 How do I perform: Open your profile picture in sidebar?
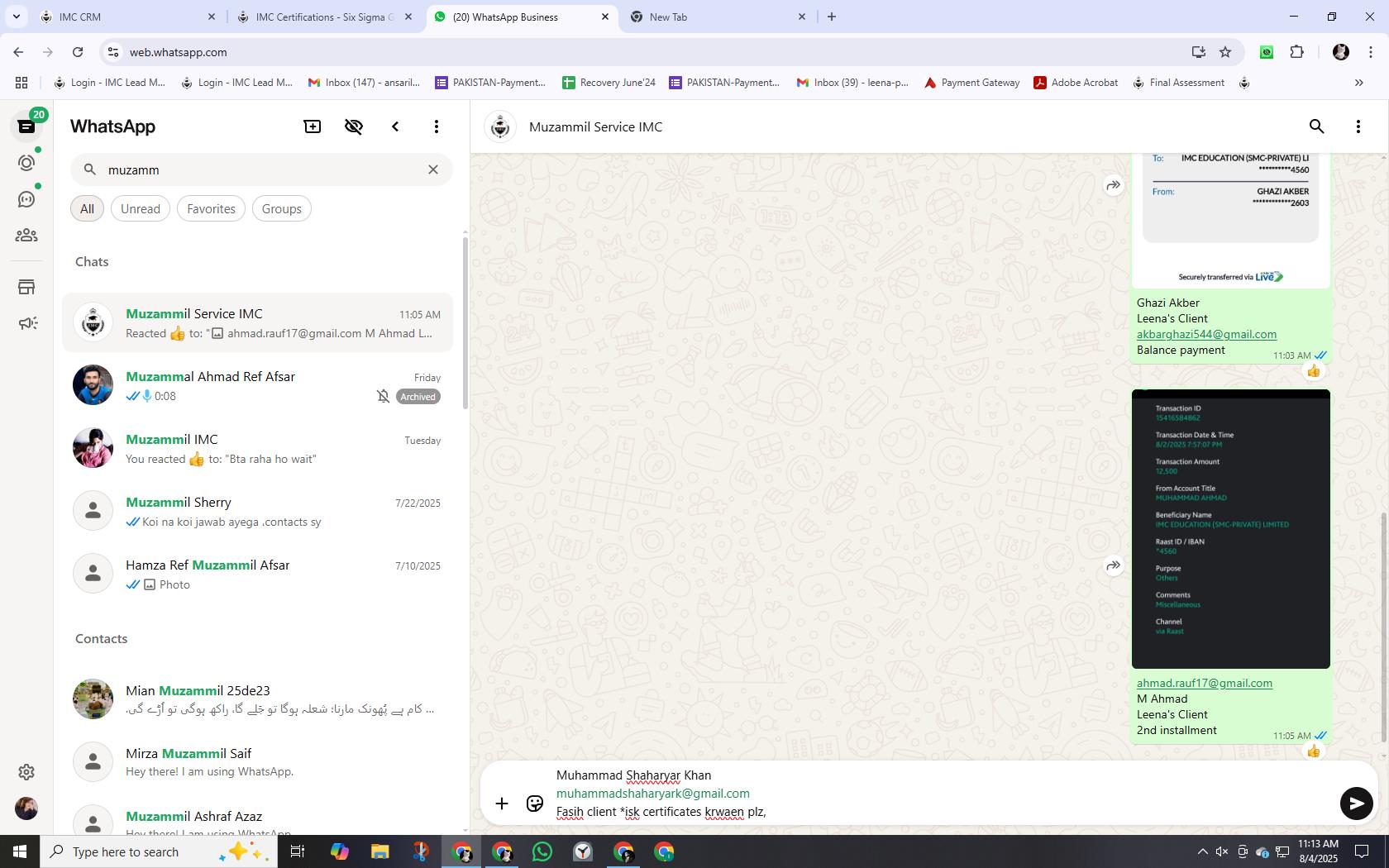pyautogui.click(x=26, y=808)
